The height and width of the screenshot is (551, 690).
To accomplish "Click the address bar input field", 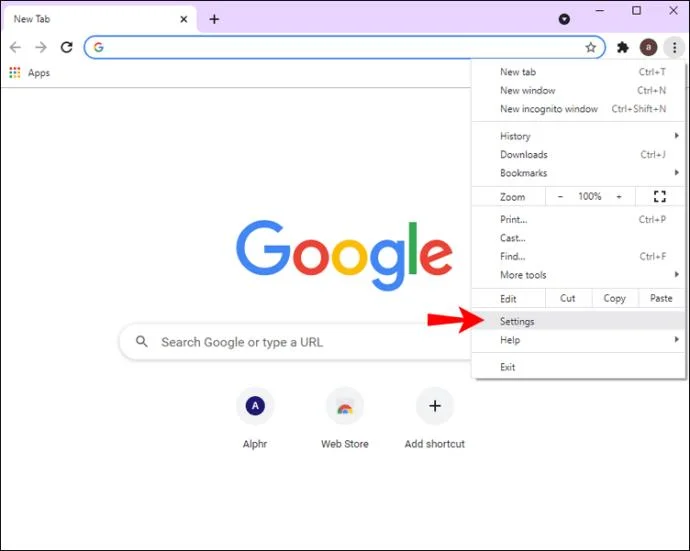I will (345, 47).
